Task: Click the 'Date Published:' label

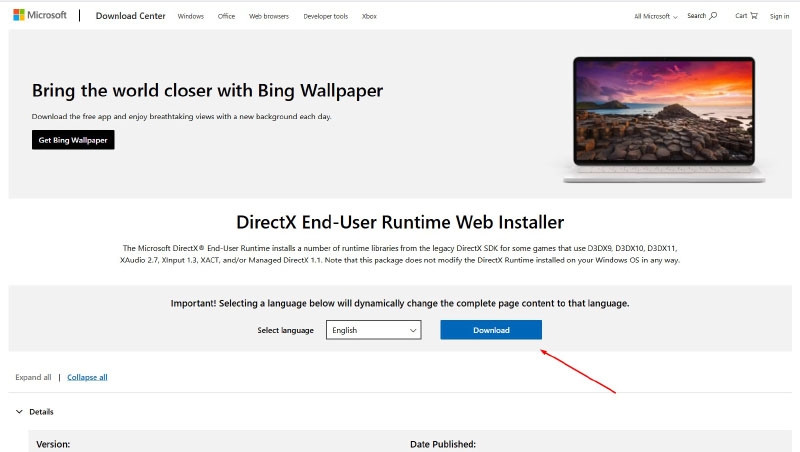Action: 443,444
